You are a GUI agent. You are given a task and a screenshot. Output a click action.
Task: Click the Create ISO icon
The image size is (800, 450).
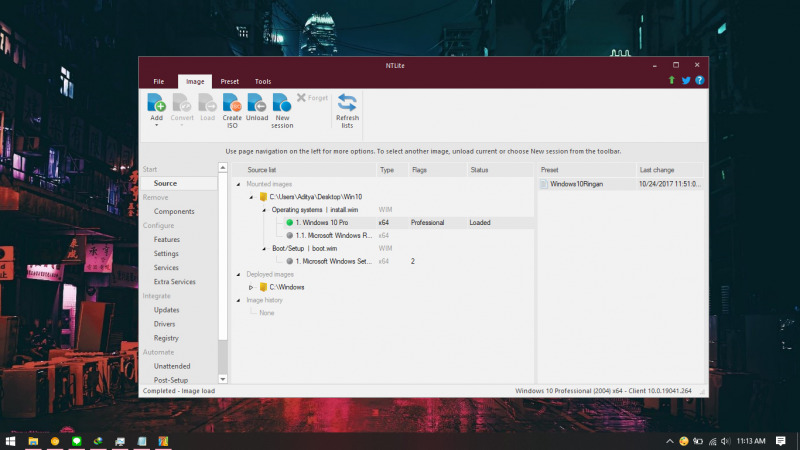click(232, 103)
